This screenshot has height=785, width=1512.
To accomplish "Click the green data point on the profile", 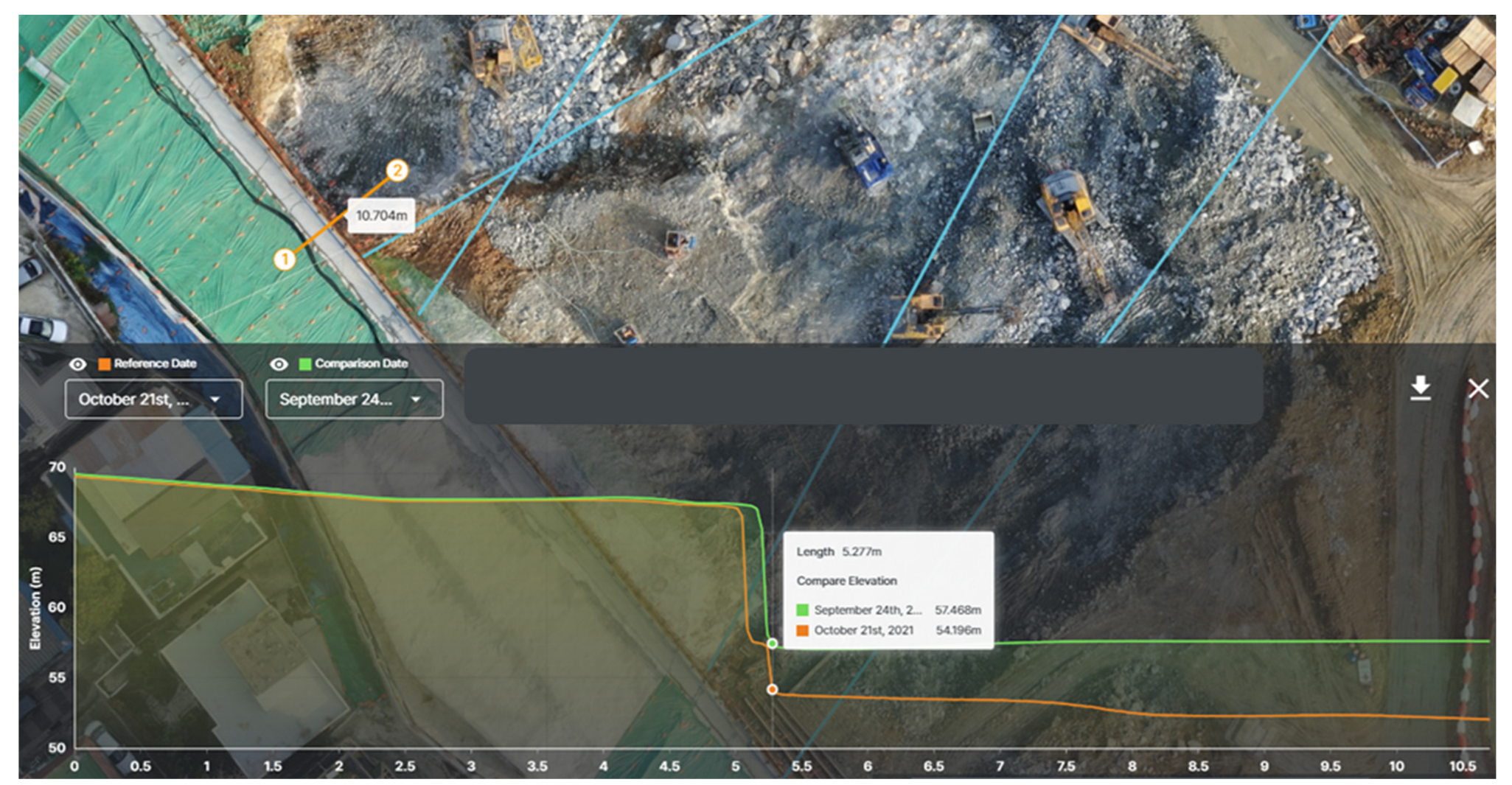I will click(x=772, y=643).
